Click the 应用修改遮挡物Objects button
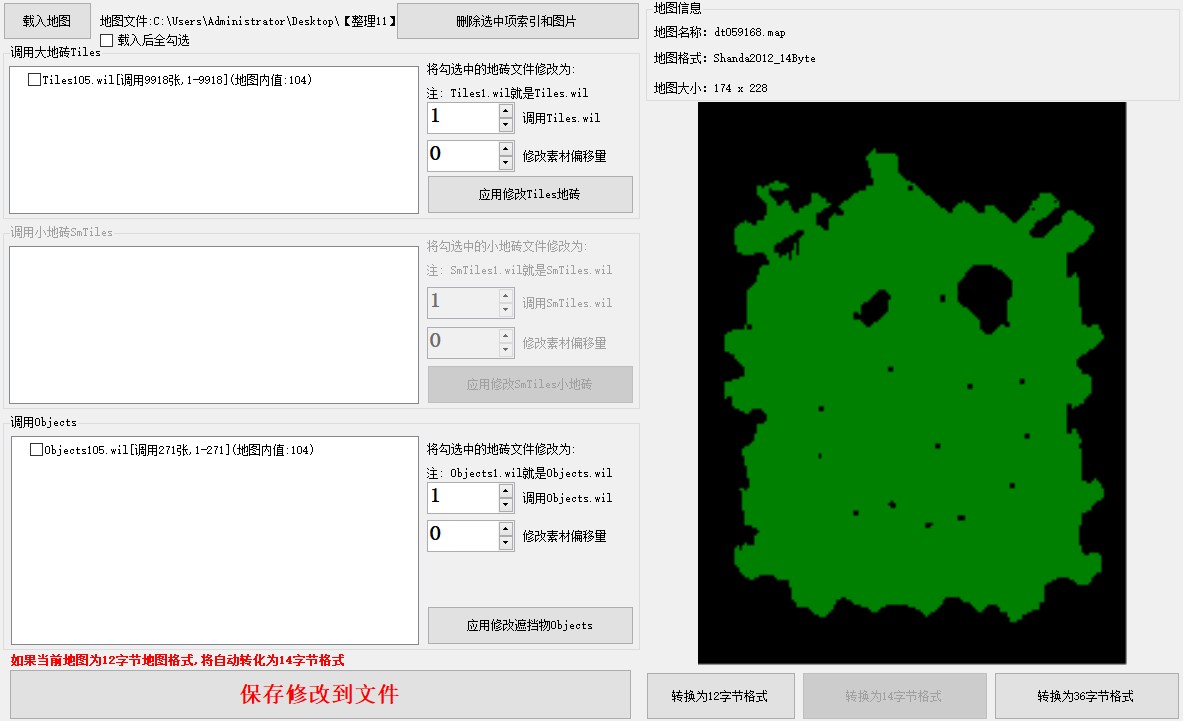 click(x=530, y=625)
